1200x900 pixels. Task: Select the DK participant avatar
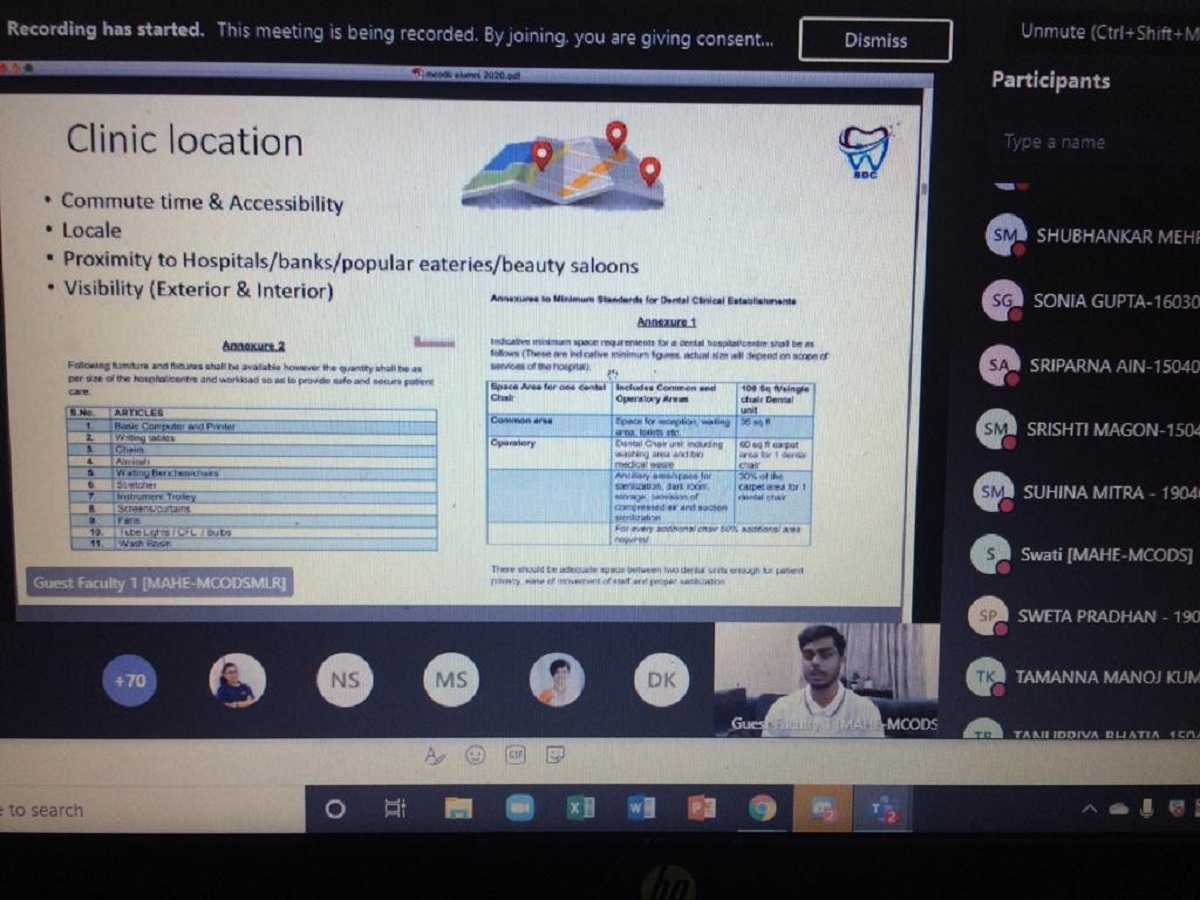pos(661,680)
